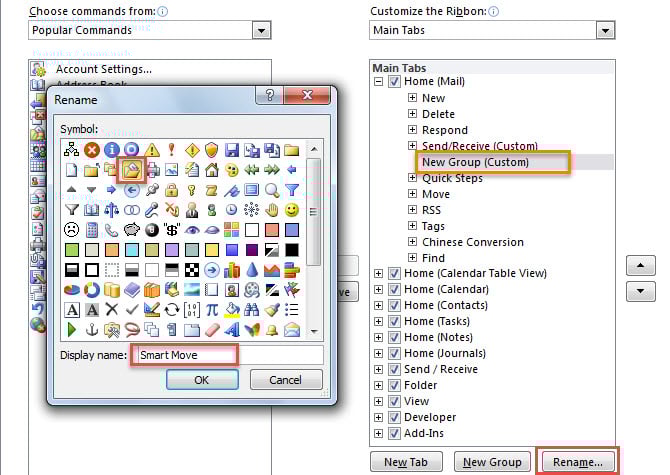This screenshot has height=475, width=670.
Task: Open the Choose commands from dropdown
Action: (x=261, y=31)
